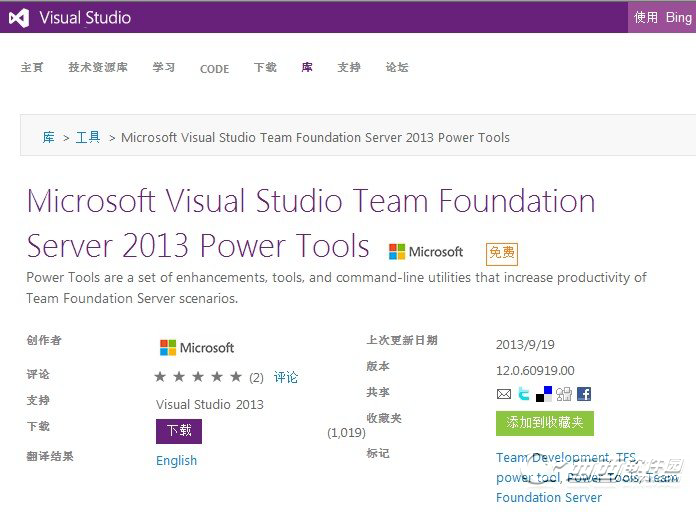Share via the Delicious bookmark icon
This screenshot has width=696, height=520.
(544, 394)
